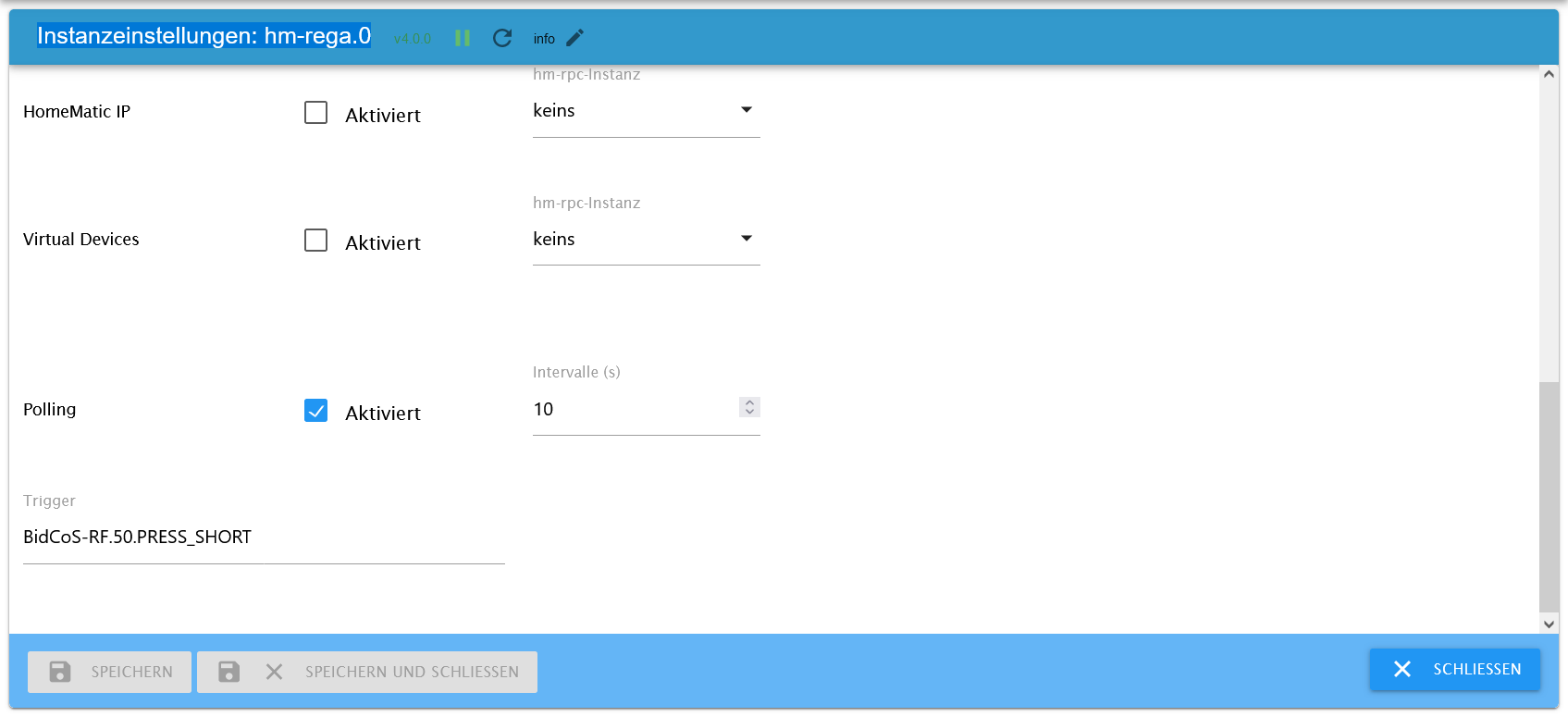Increase the polling interval with stepper
The image size is (1568, 717).
click(x=749, y=402)
